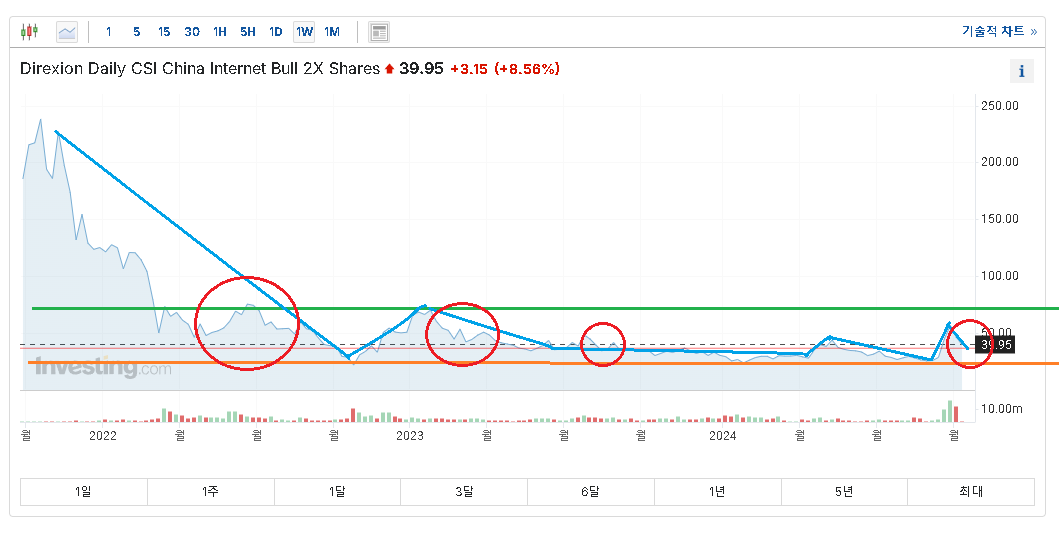
Task: Select the 5 minute interval
Action: pyautogui.click(x=136, y=32)
